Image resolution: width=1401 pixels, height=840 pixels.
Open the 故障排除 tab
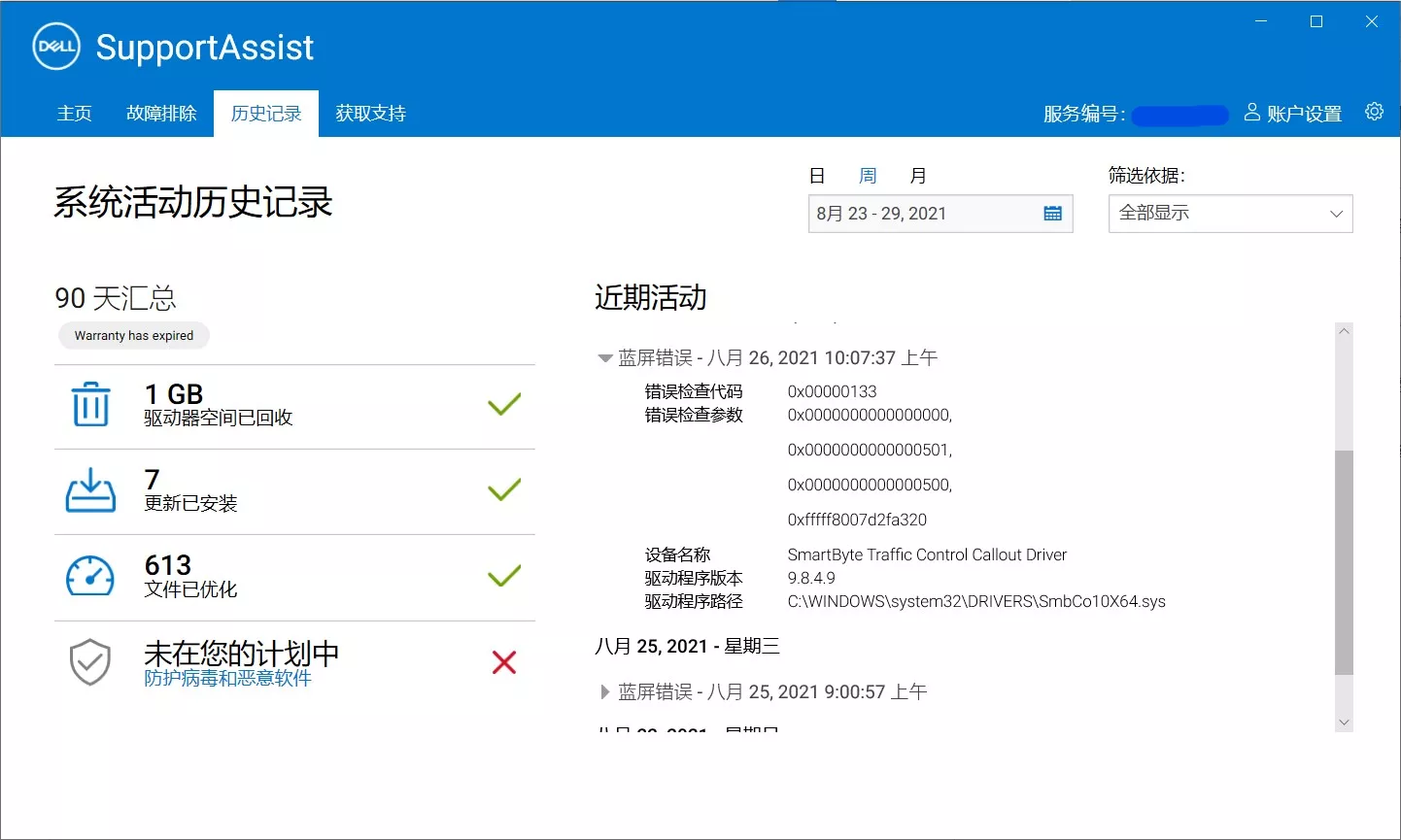pyautogui.click(x=161, y=114)
